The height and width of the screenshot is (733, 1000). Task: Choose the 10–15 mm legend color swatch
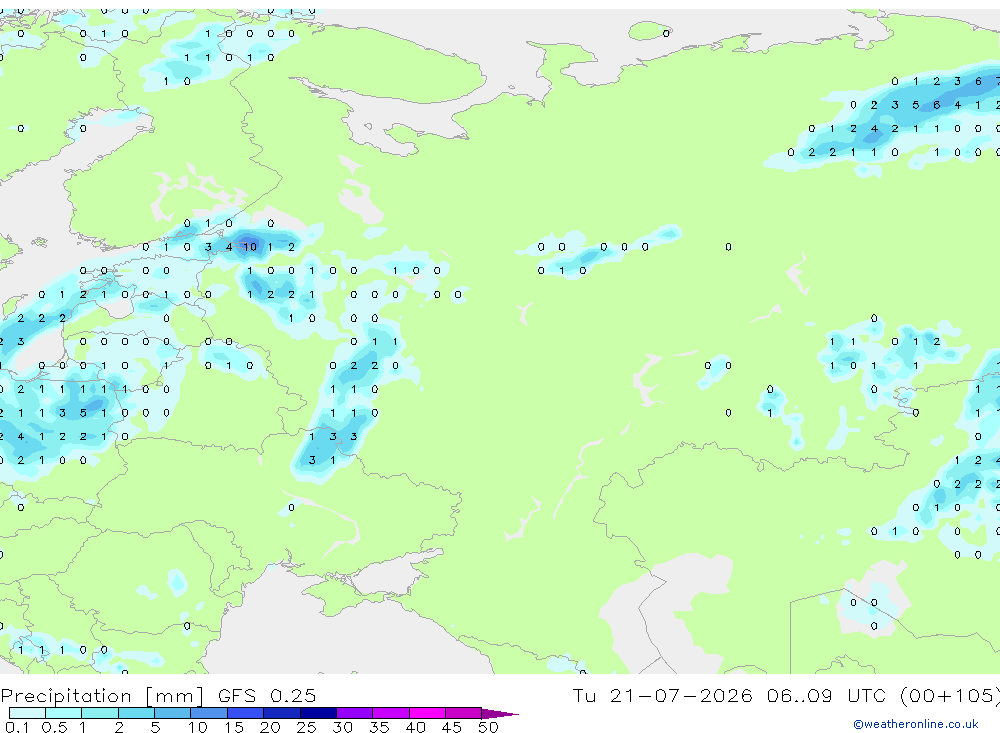209,713
